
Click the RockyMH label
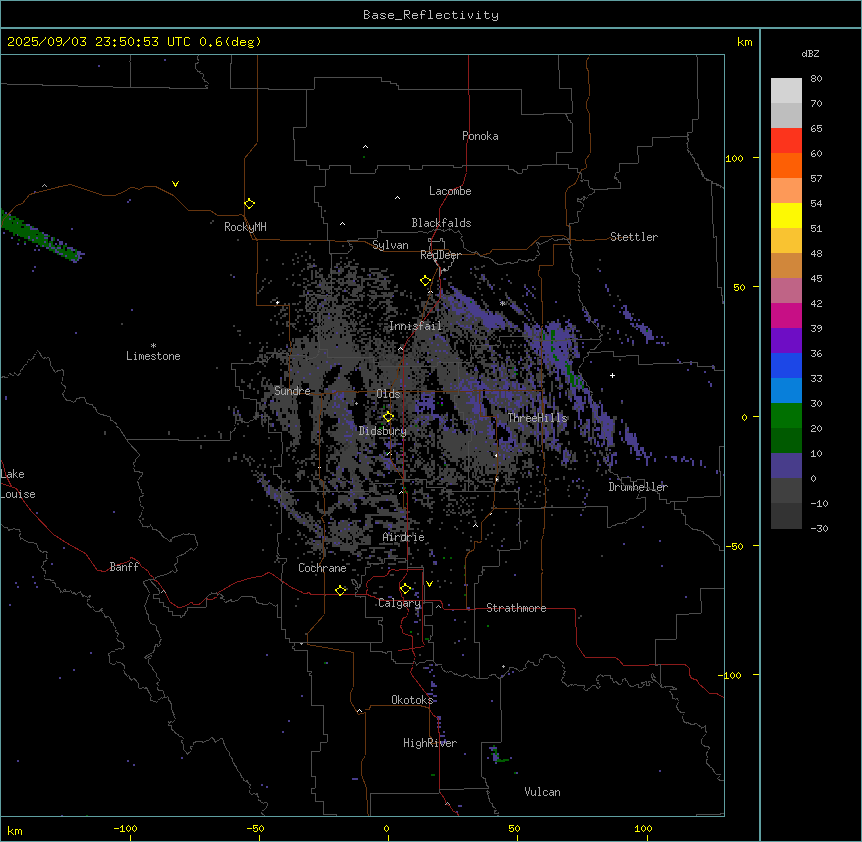(x=245, y=227)
